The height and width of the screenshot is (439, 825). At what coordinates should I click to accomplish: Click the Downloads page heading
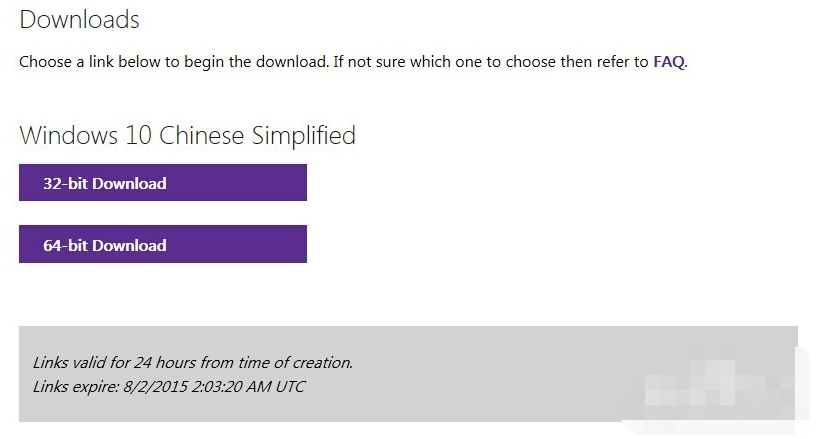point(80,19)
